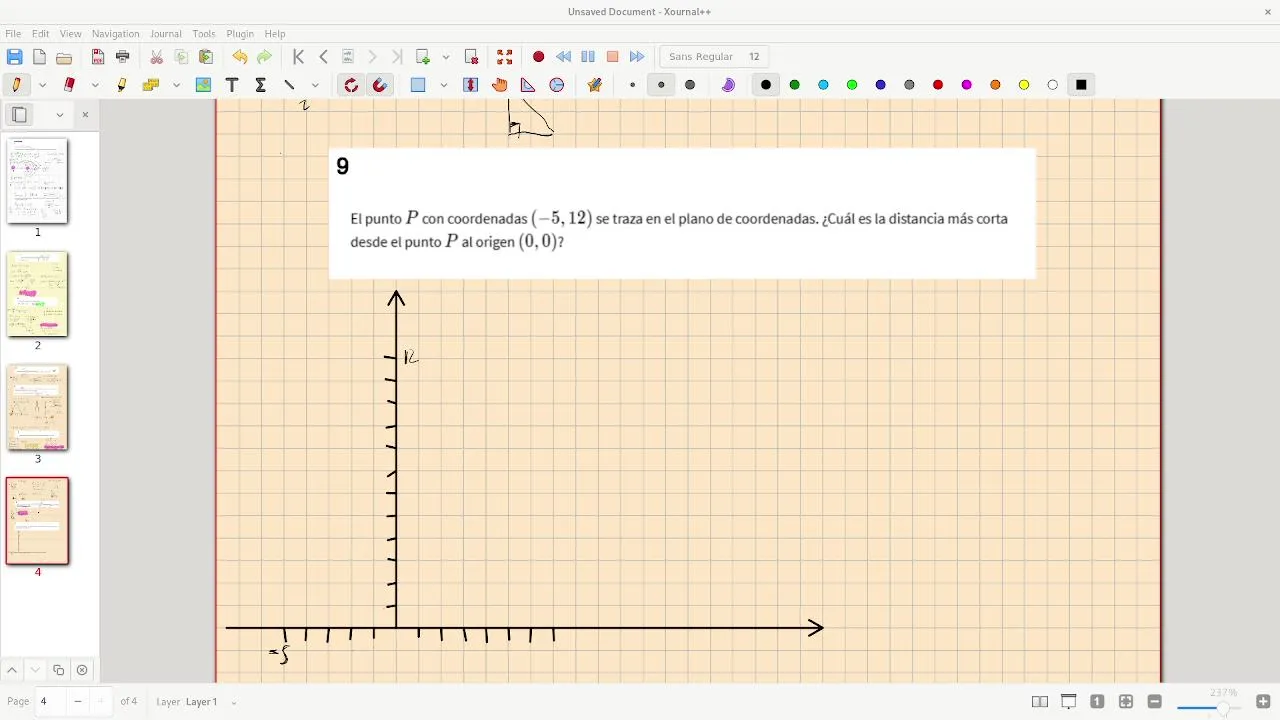Image resolution: width=1280 pixels, height=720 pixels.
Task: Open the Tools menu
Action: pyautogui.click(x=204, y=34)
